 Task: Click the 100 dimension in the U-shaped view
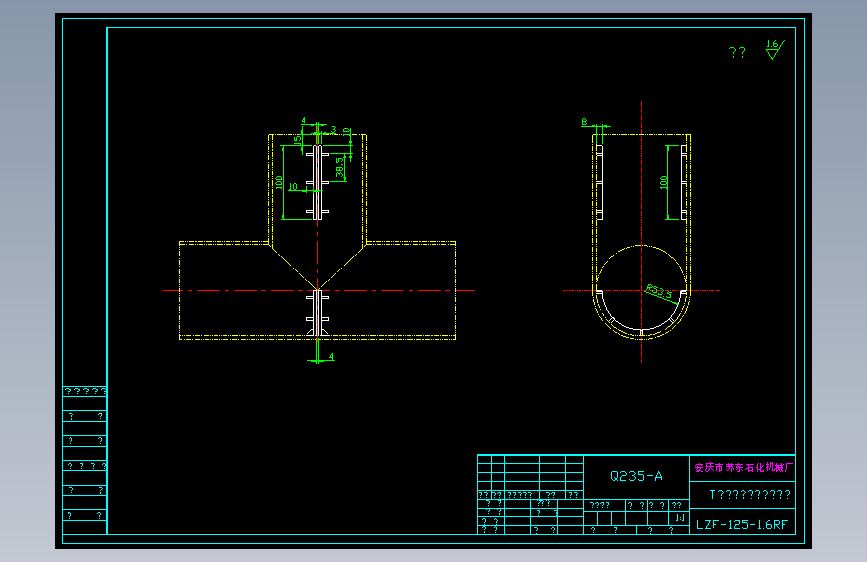[664, 182]
